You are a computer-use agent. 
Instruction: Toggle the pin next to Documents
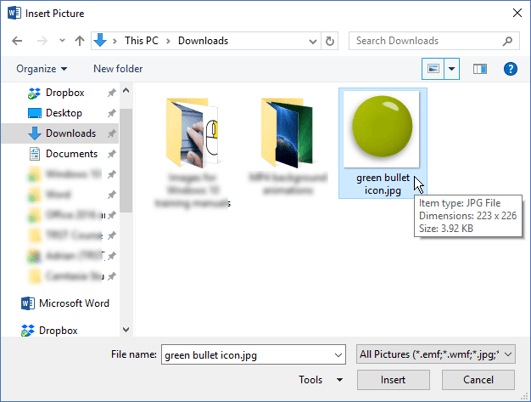tap(111, 154)
